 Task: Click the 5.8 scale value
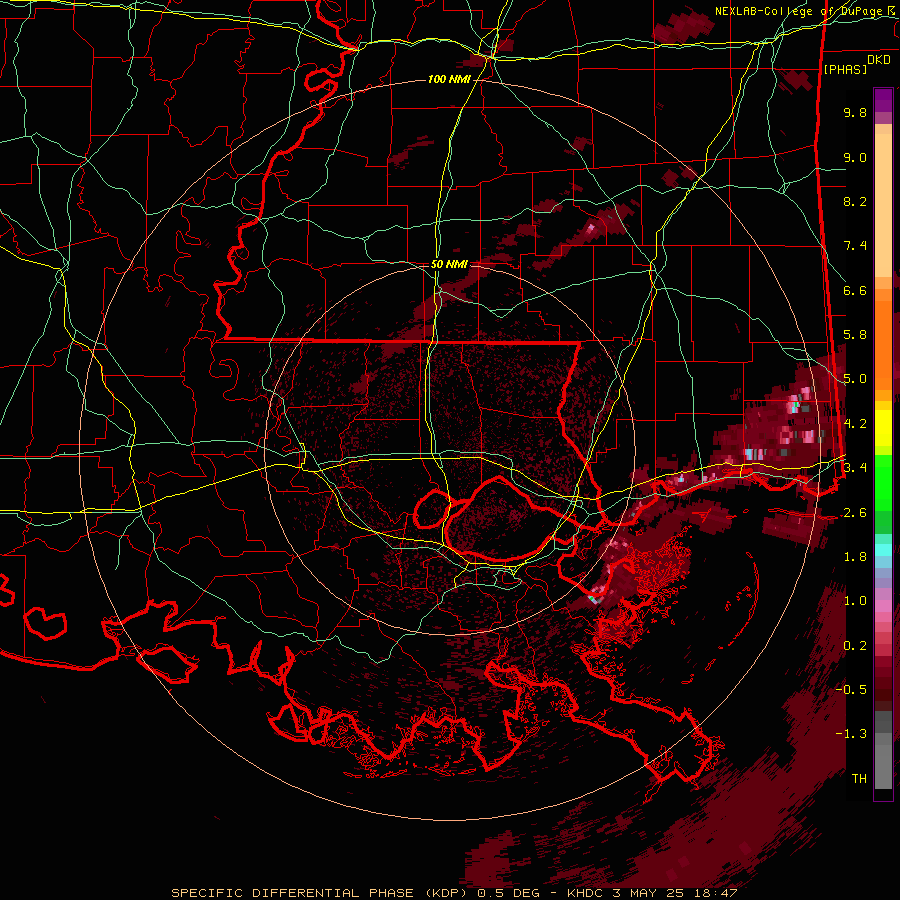pyautogui.click(x=855, y=335)
